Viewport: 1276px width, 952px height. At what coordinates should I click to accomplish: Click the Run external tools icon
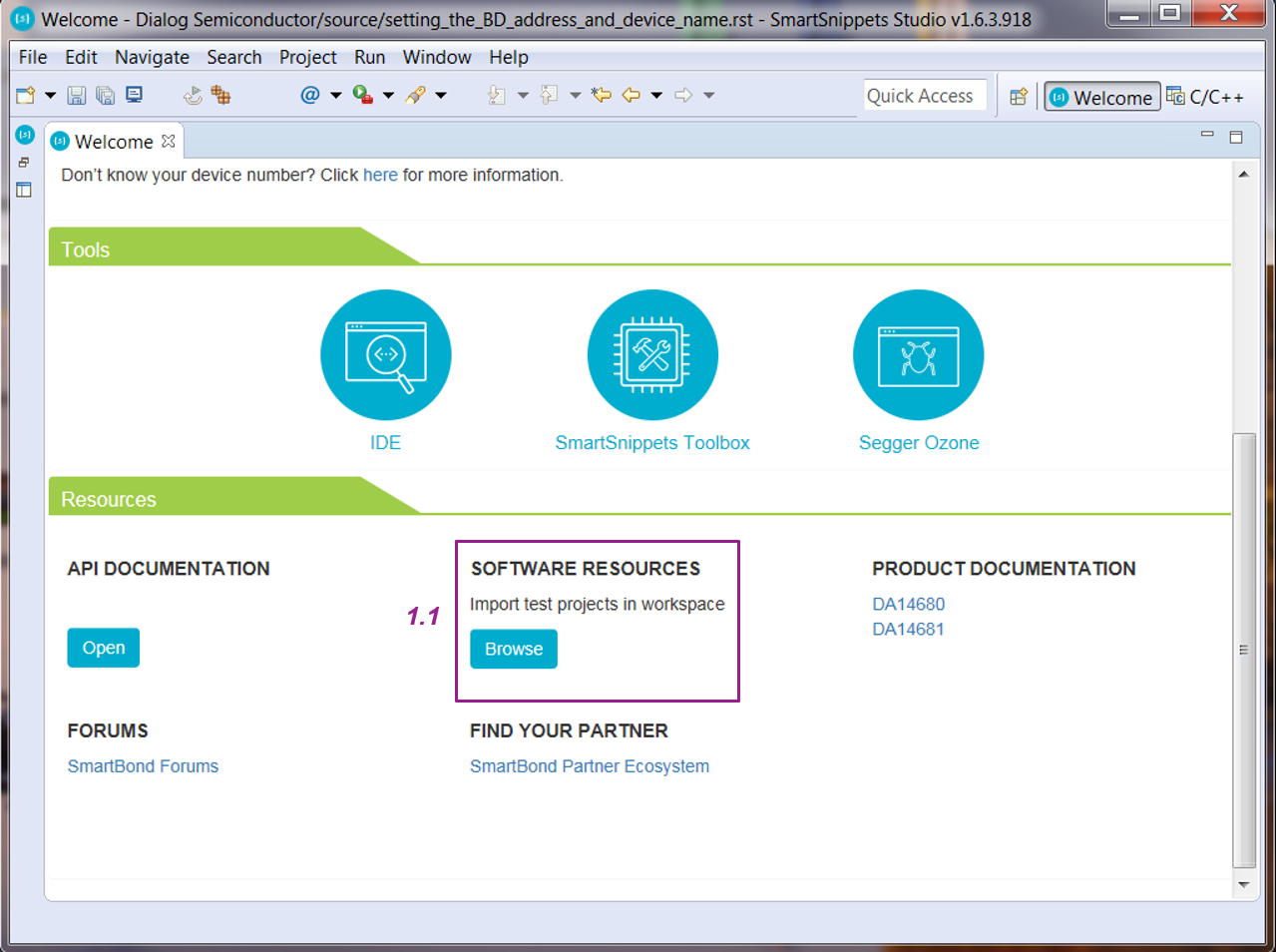click(363, 96)
